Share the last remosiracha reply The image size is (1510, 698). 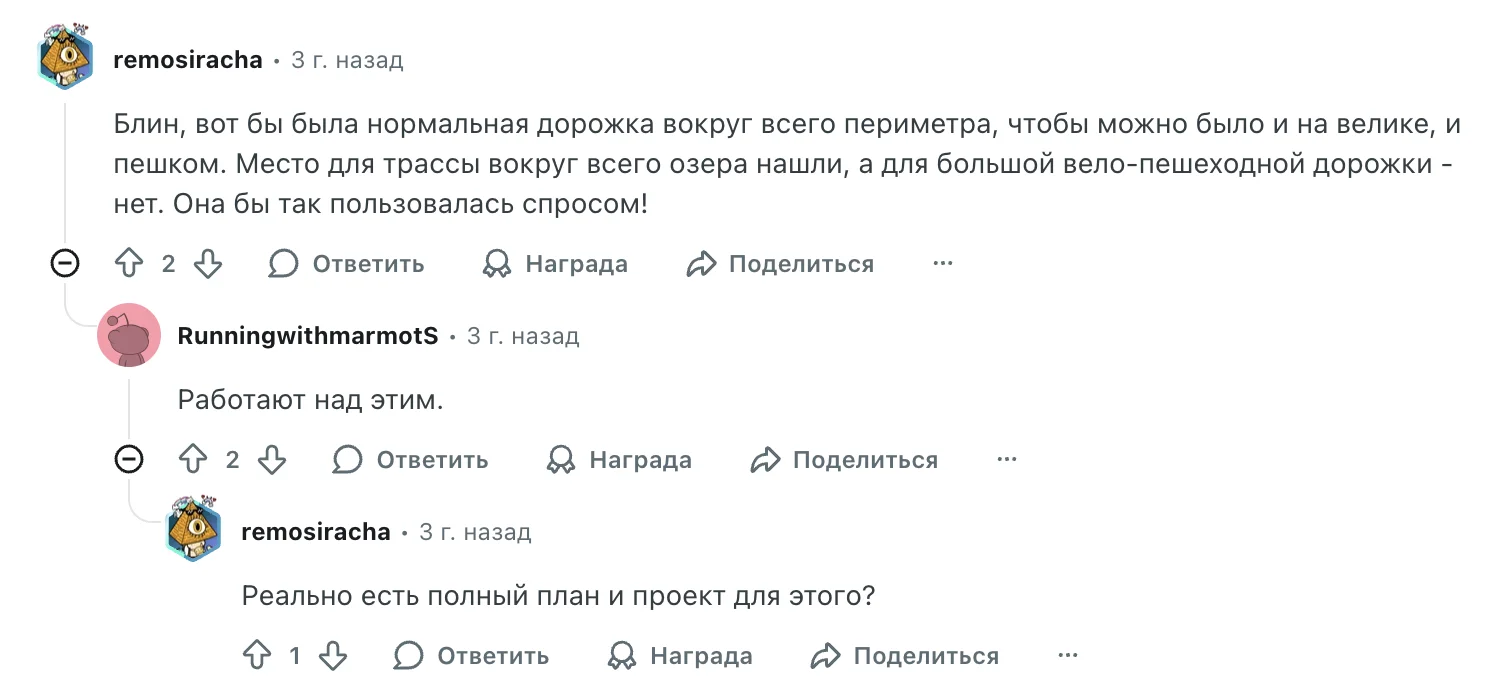905,656
